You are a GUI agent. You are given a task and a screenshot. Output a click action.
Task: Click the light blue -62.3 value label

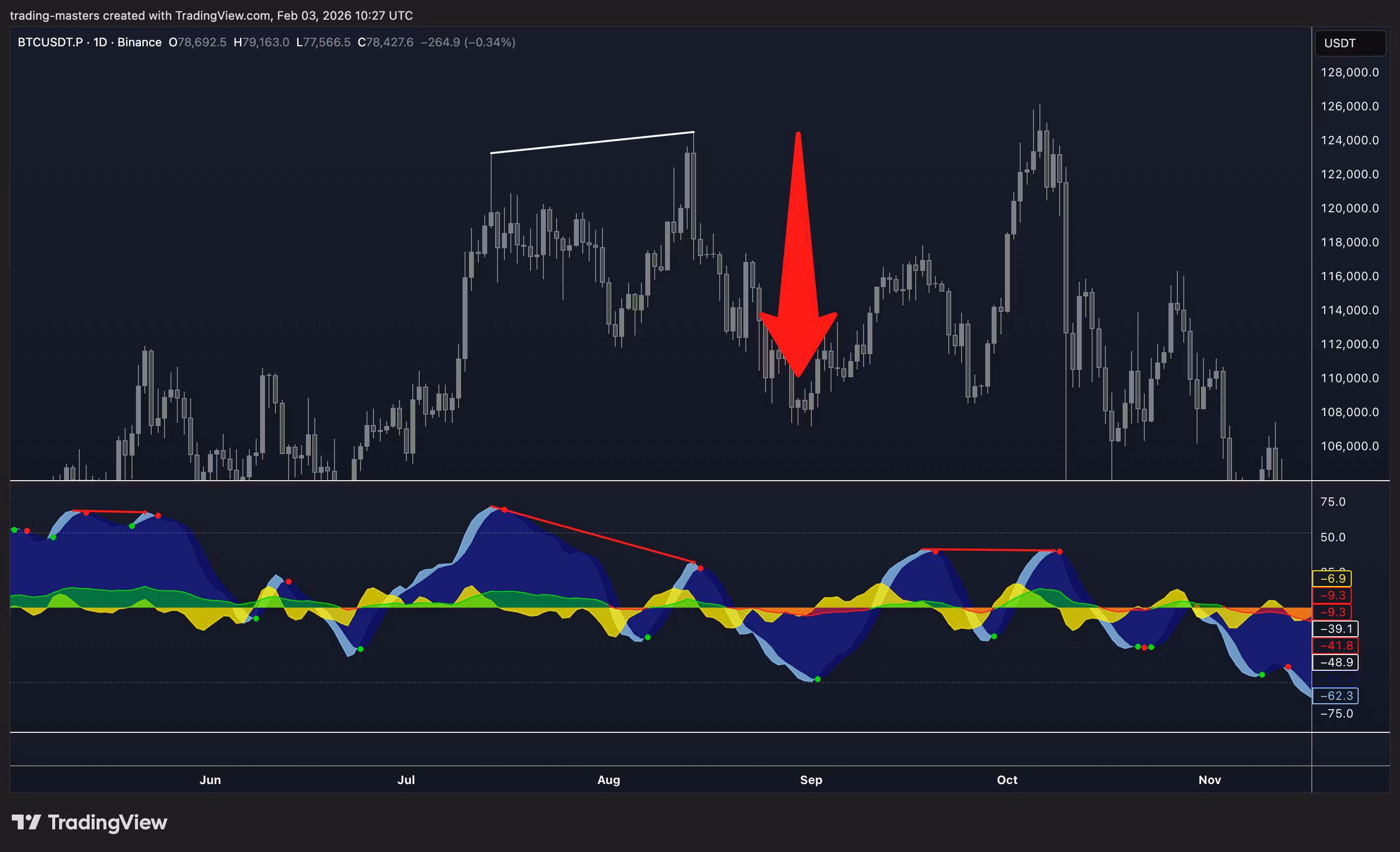pos(1334,696)
